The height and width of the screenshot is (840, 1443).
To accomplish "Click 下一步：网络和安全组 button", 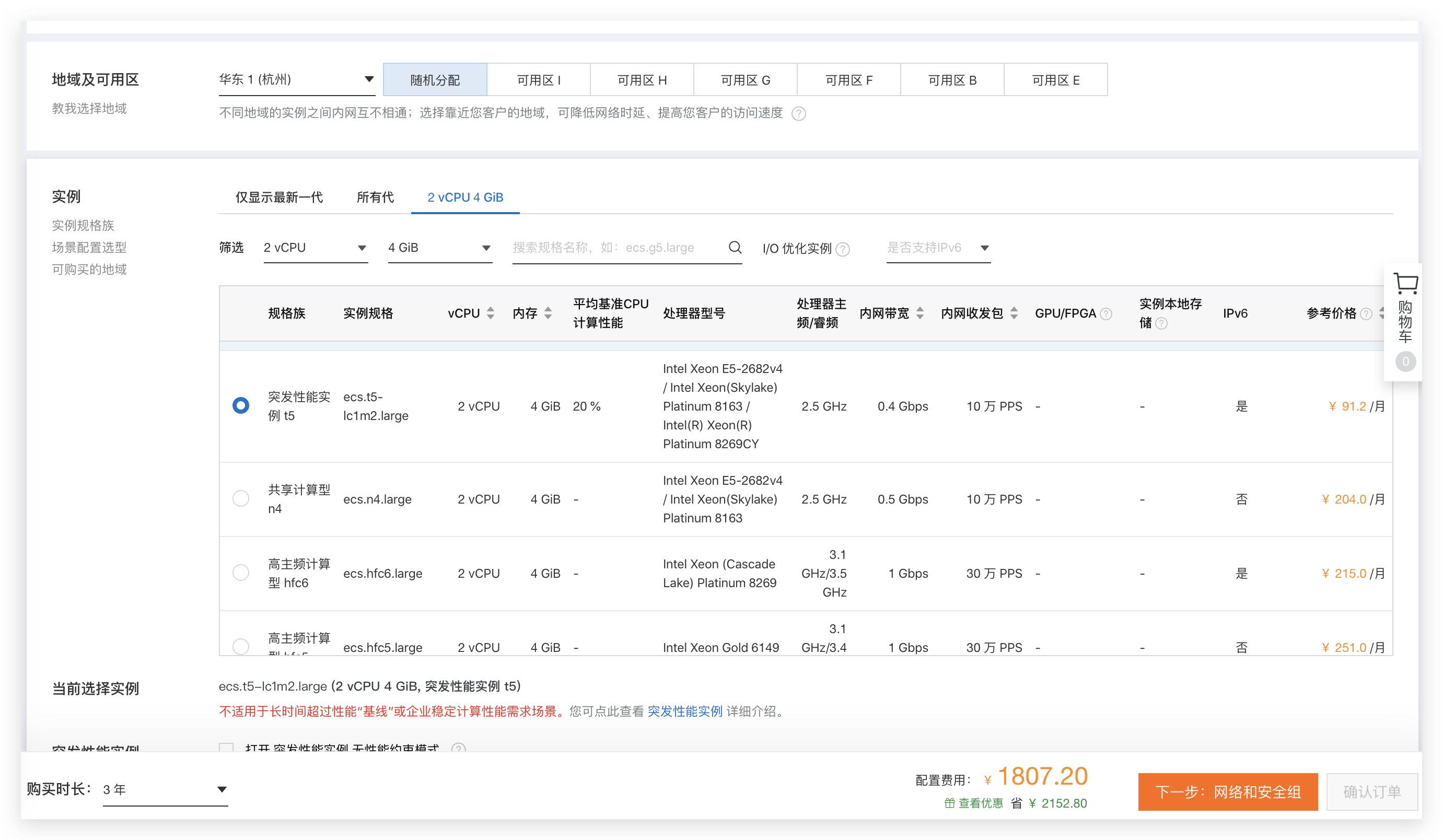I will [1227, 791].
